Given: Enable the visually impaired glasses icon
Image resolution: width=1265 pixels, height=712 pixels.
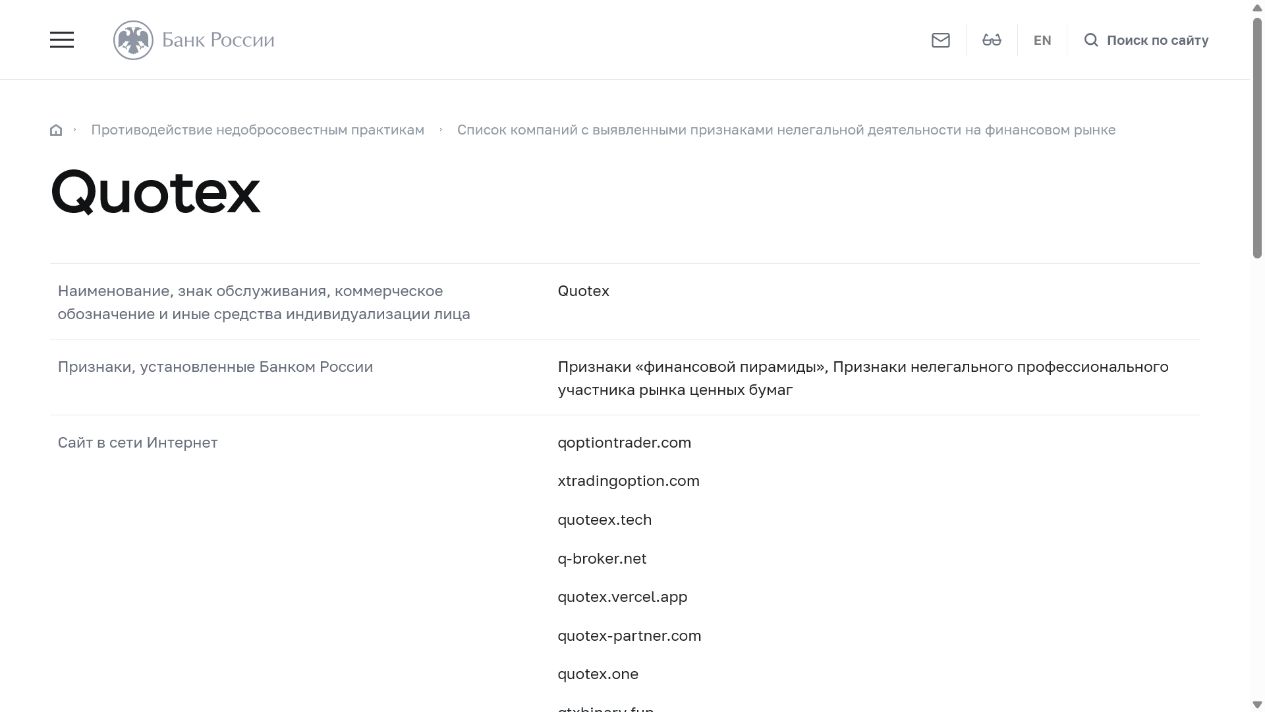Looking at the screenshot, I should click(x=992, y=40).
